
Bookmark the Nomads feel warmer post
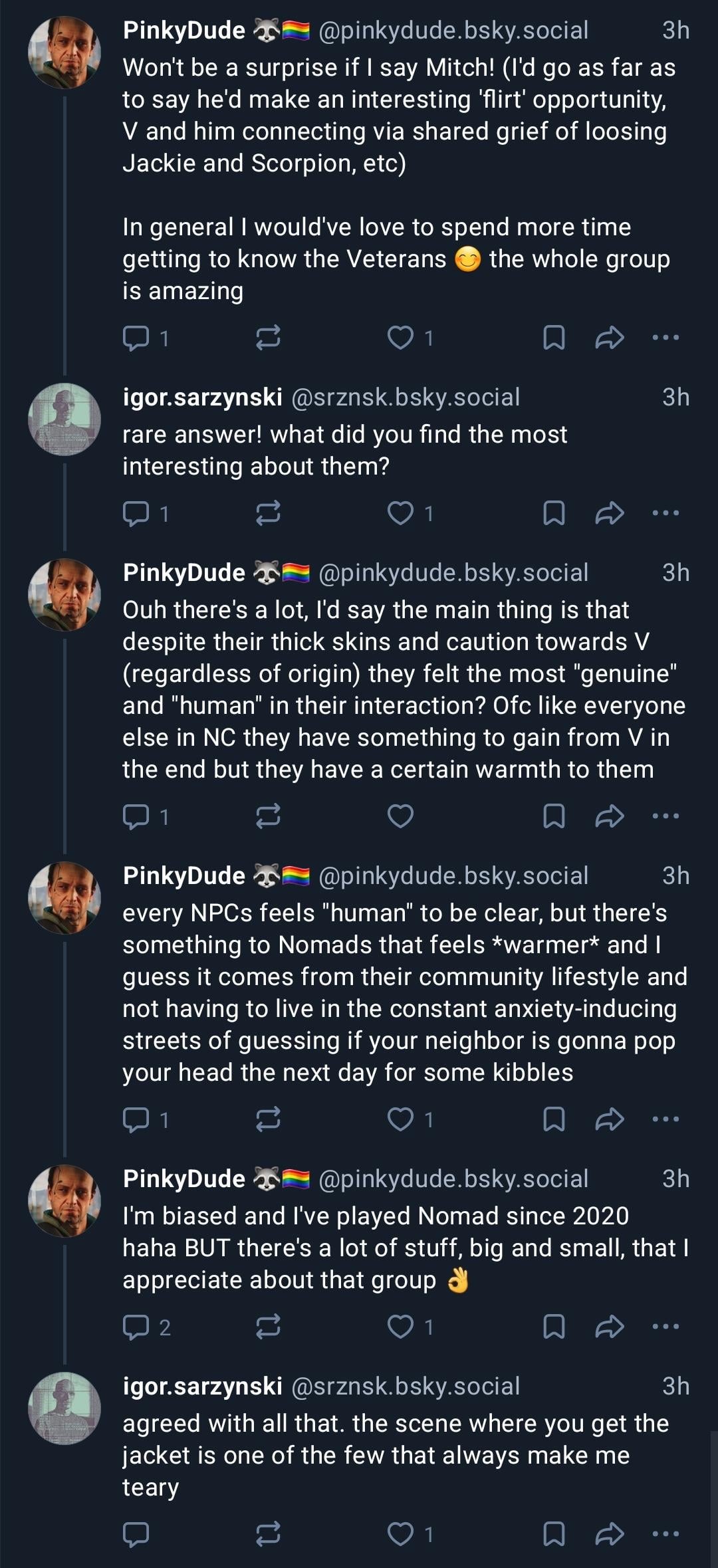point(554,1119)
